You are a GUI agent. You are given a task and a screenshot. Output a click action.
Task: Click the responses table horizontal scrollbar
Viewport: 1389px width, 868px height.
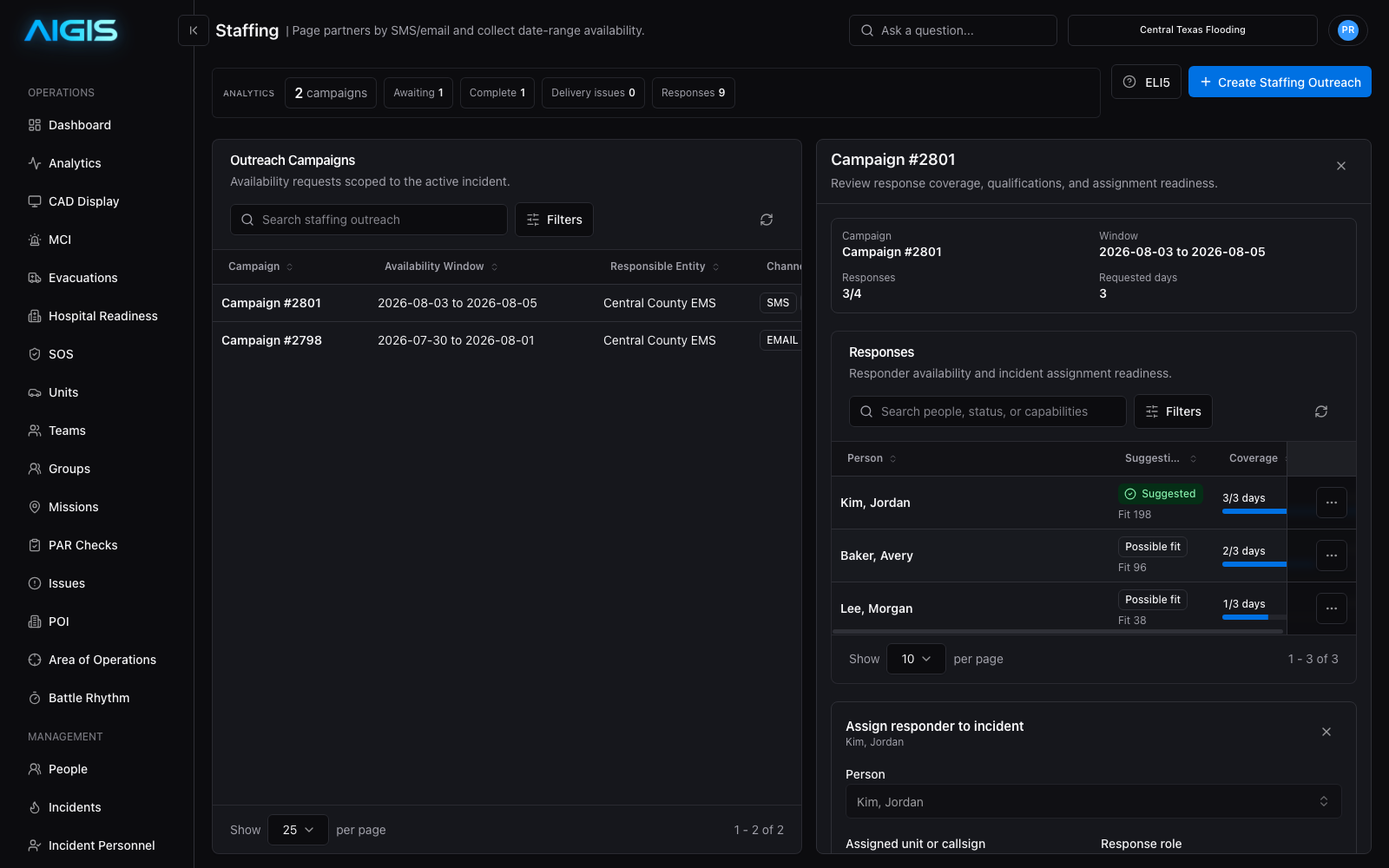1057,632
